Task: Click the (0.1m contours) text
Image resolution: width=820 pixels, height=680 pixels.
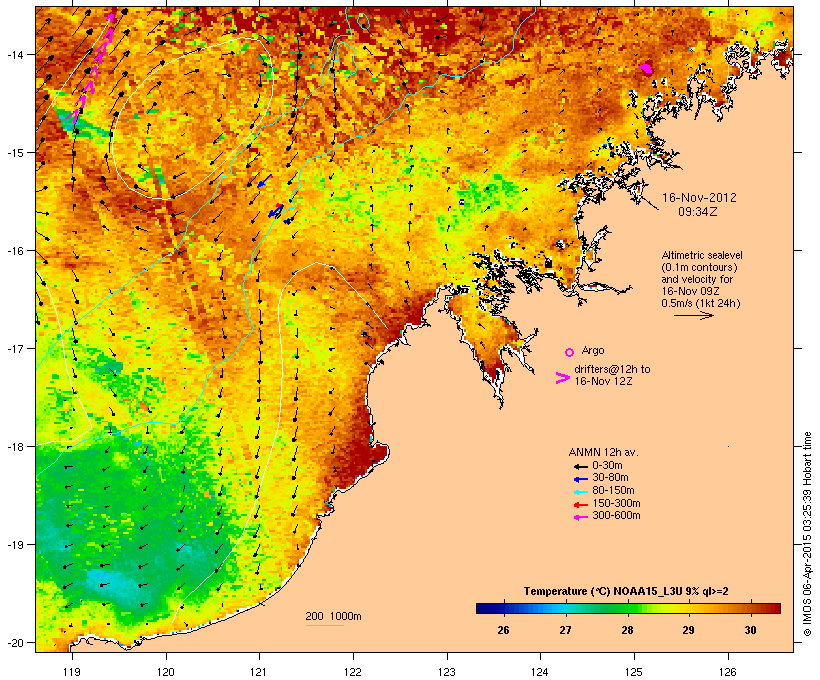Action: (699, 267)
